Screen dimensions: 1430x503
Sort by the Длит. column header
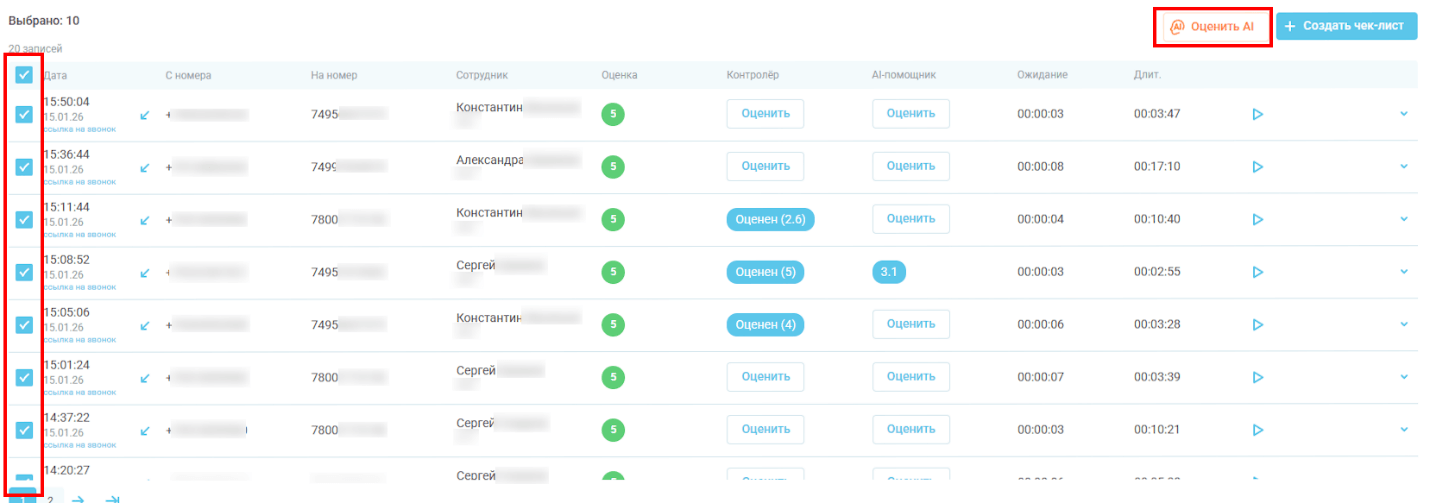(x=1147, y=76)
